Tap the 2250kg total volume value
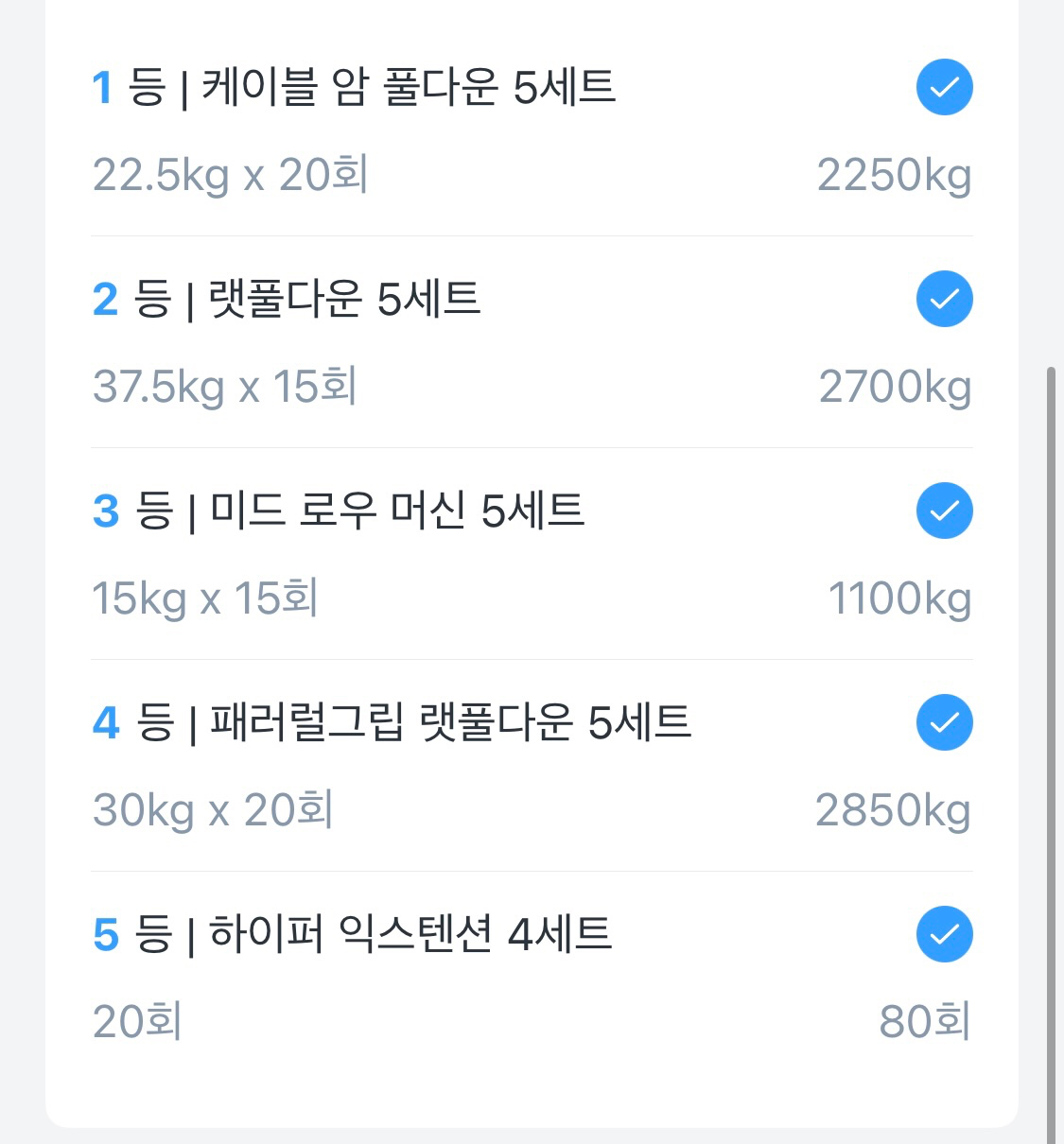 (894, 175)
